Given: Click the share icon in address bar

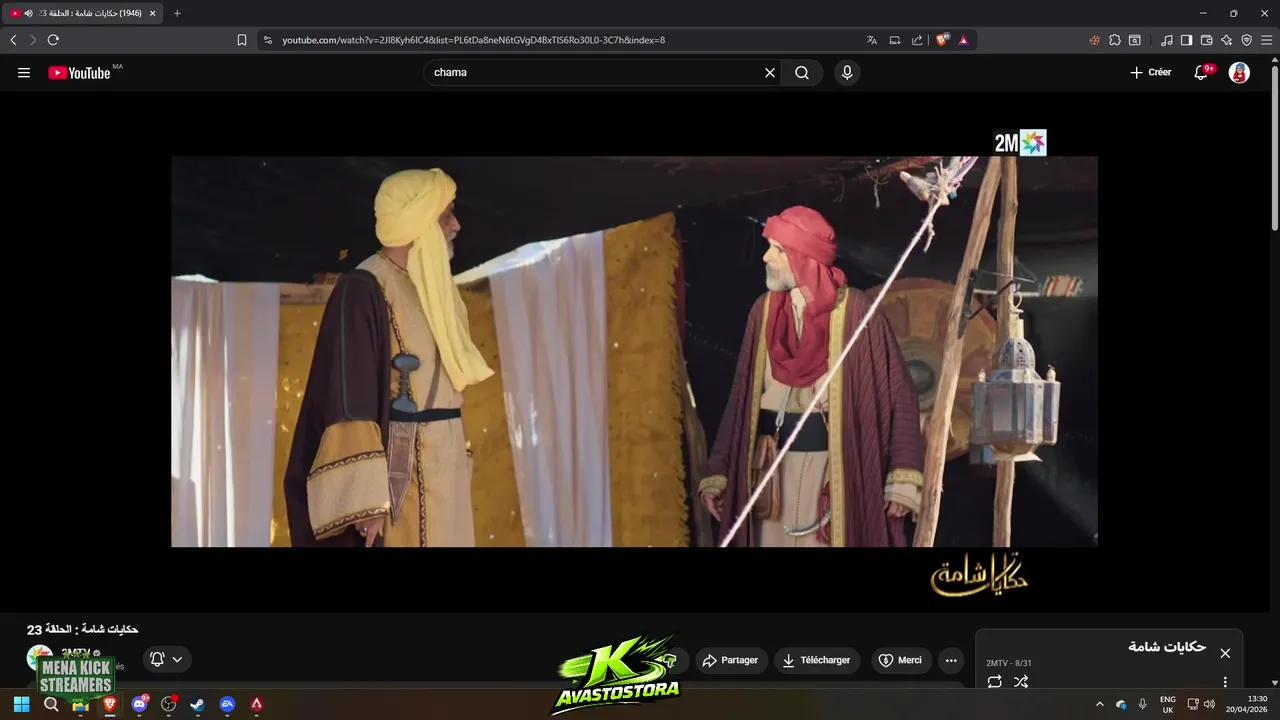Looking at the screenshot, I should tap(917, 40).
